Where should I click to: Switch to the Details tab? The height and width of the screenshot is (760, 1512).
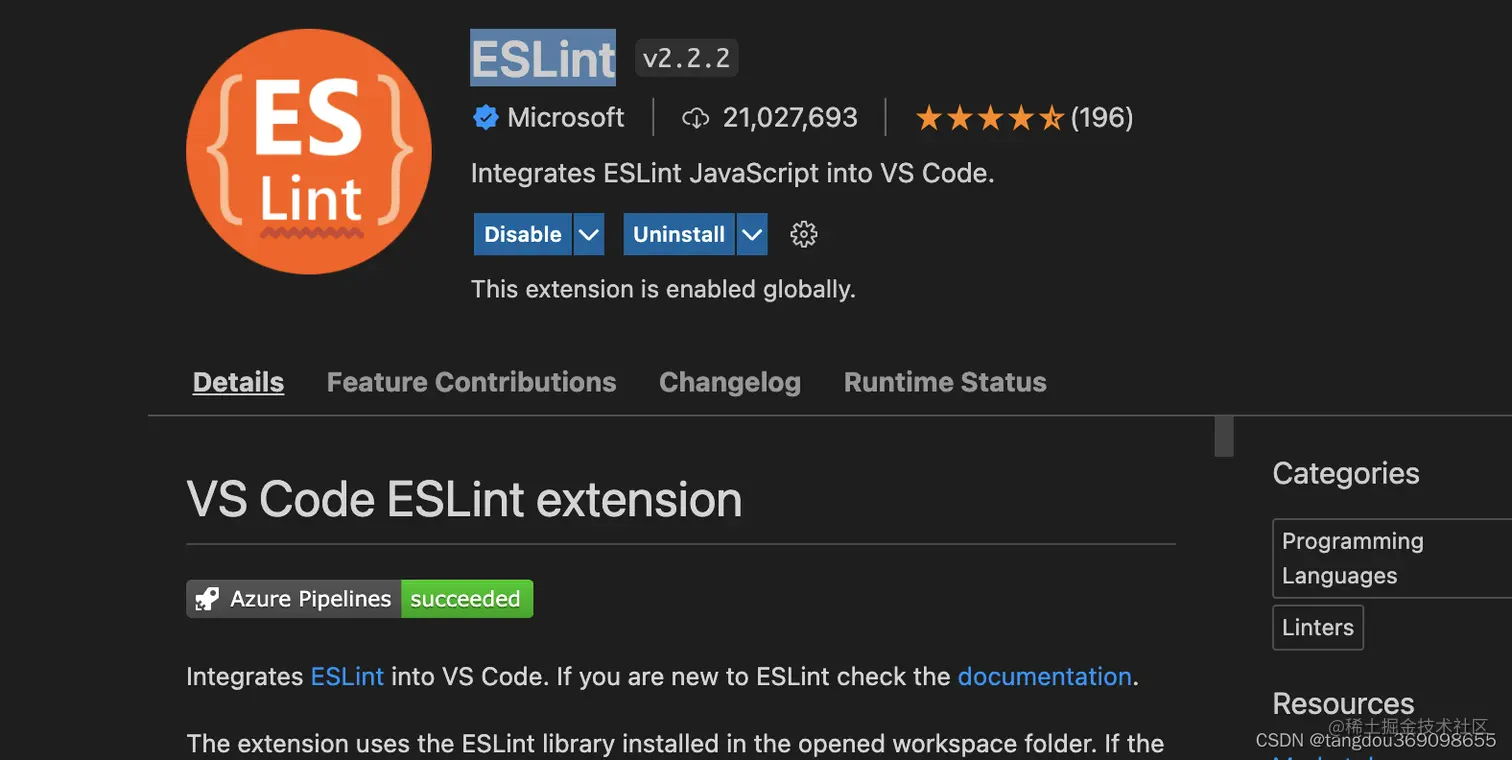[238, 382]
